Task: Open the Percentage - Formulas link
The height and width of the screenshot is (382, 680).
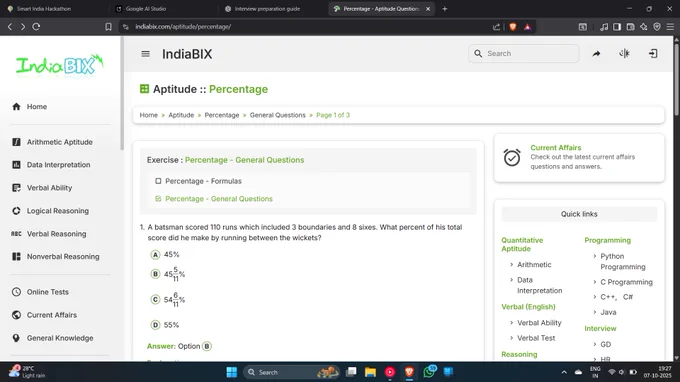Action: tap(203, 181)
